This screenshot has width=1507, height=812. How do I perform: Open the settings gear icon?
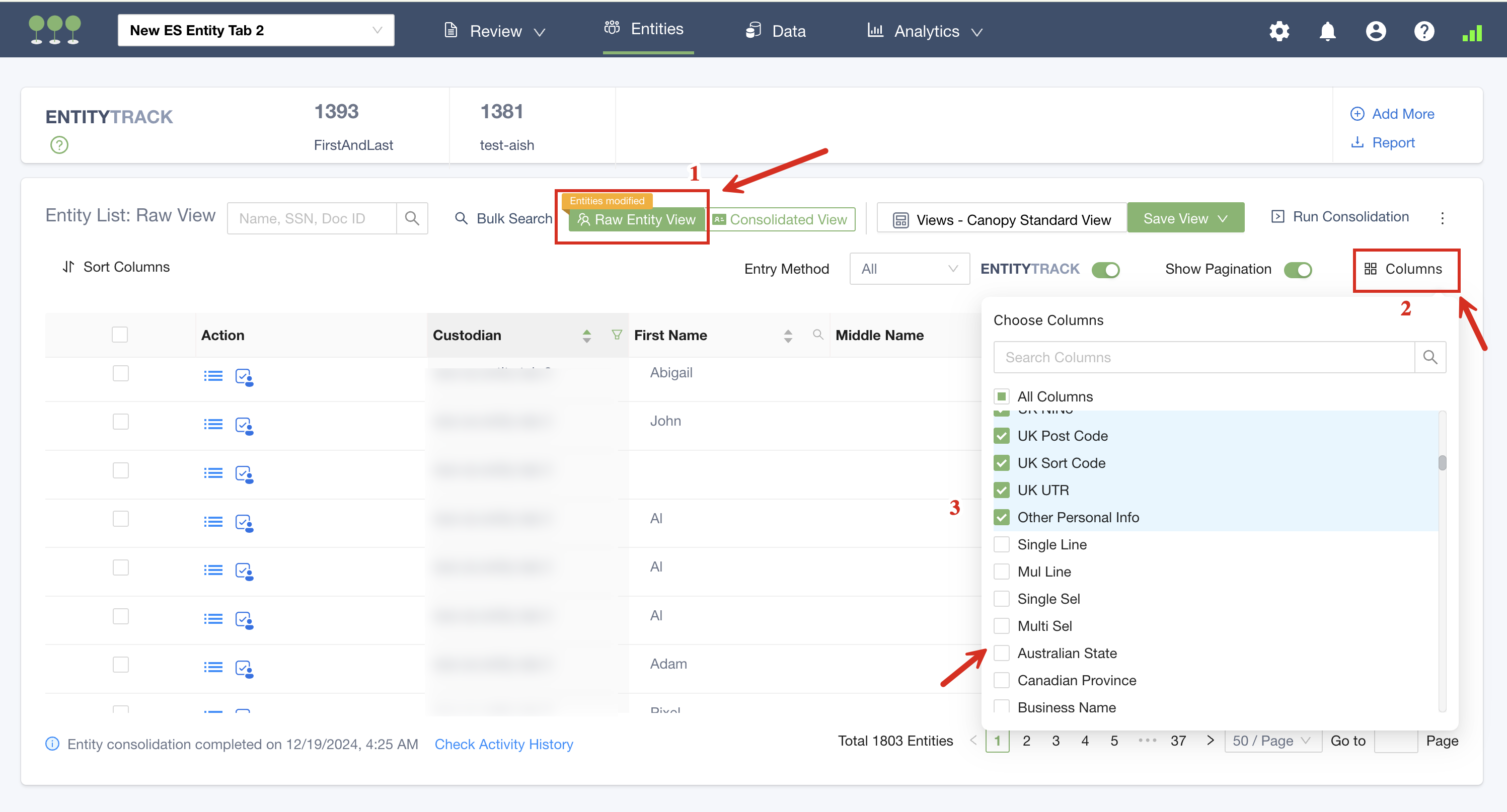pyautogui.click(x=1279, y=31)
